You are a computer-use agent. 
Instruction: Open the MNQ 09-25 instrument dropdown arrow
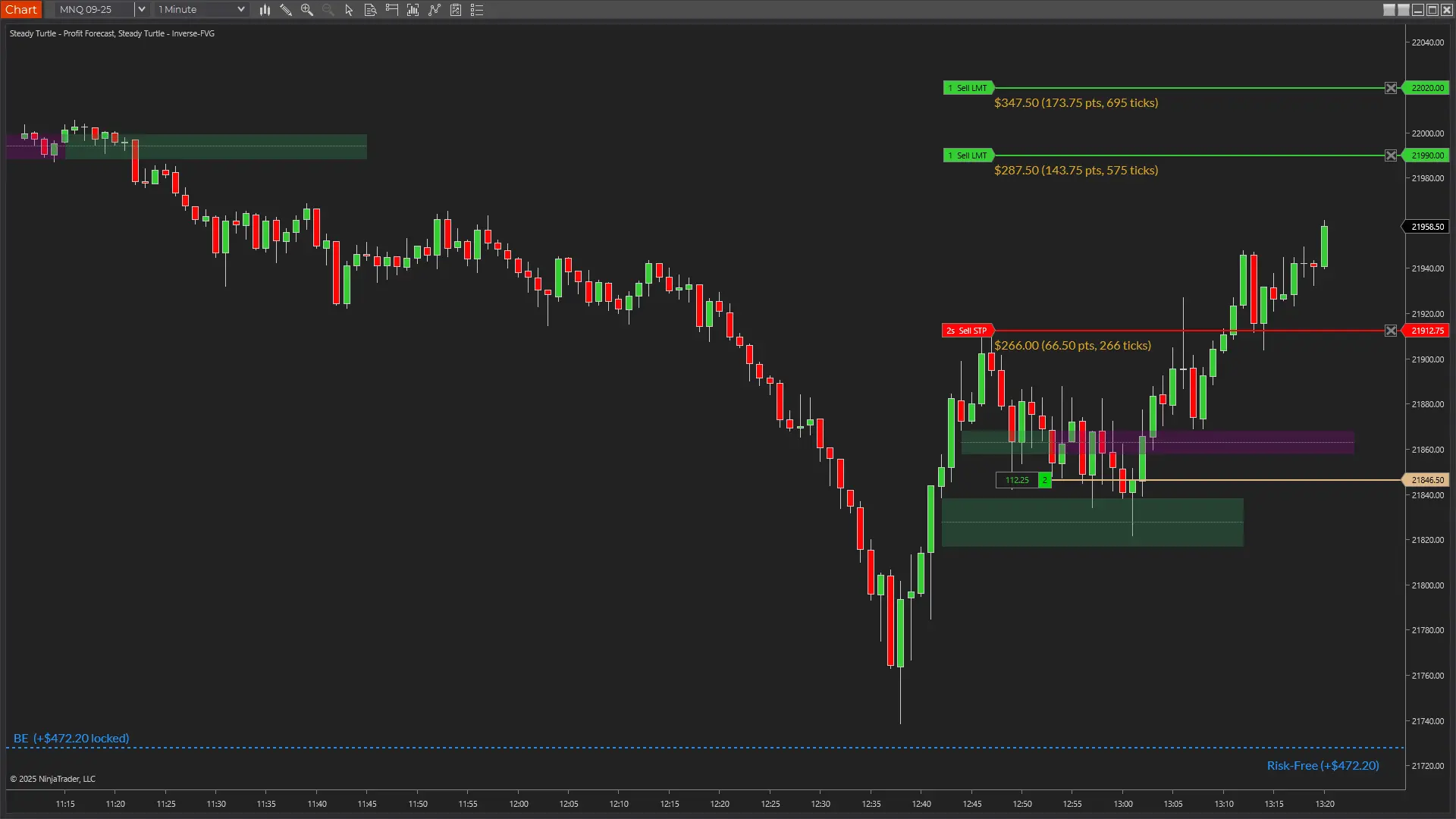pyautogui.click(x=141, y=10)
